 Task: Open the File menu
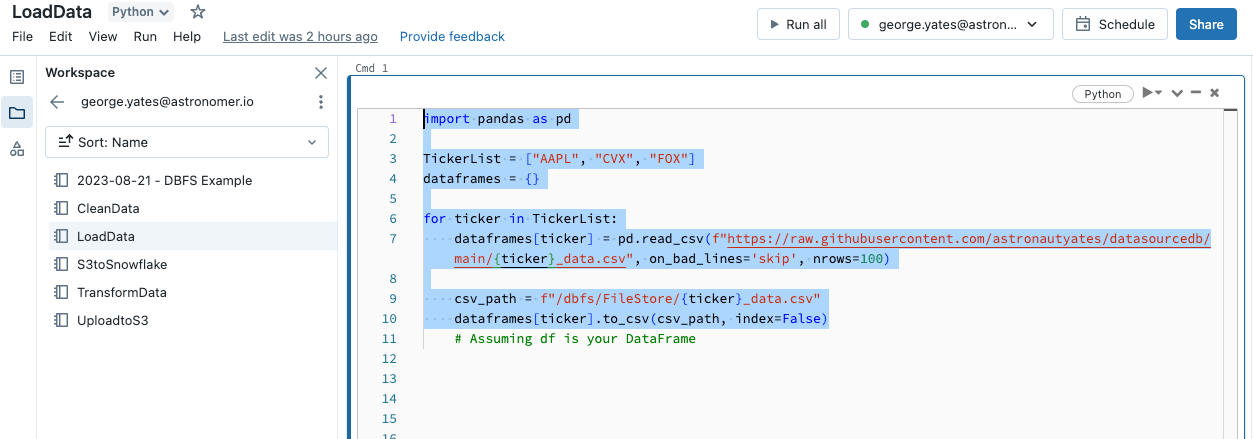(x=23, y=37)
